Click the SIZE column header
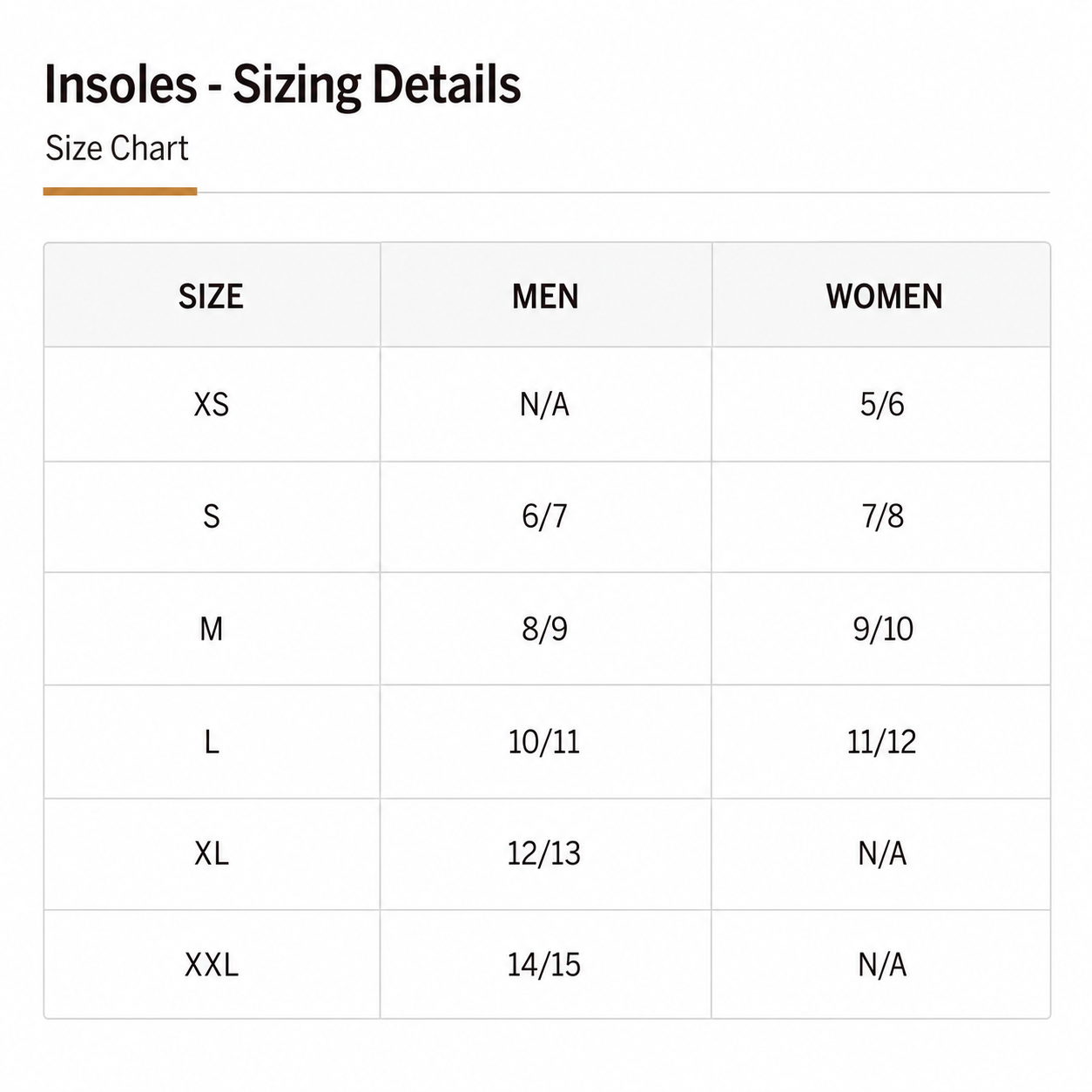 [212, 296]
